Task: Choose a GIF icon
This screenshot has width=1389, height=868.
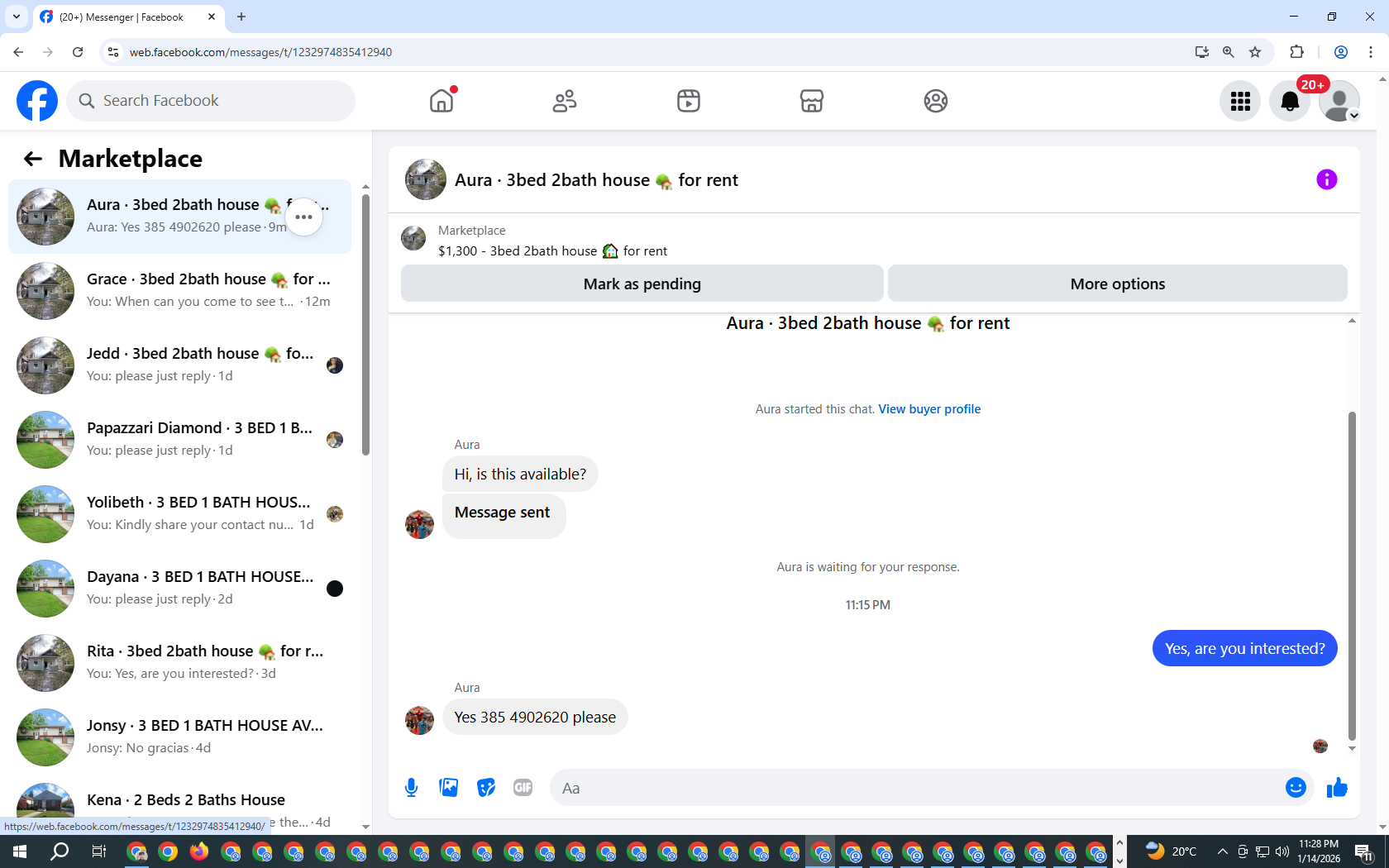Action: [523, 788]
